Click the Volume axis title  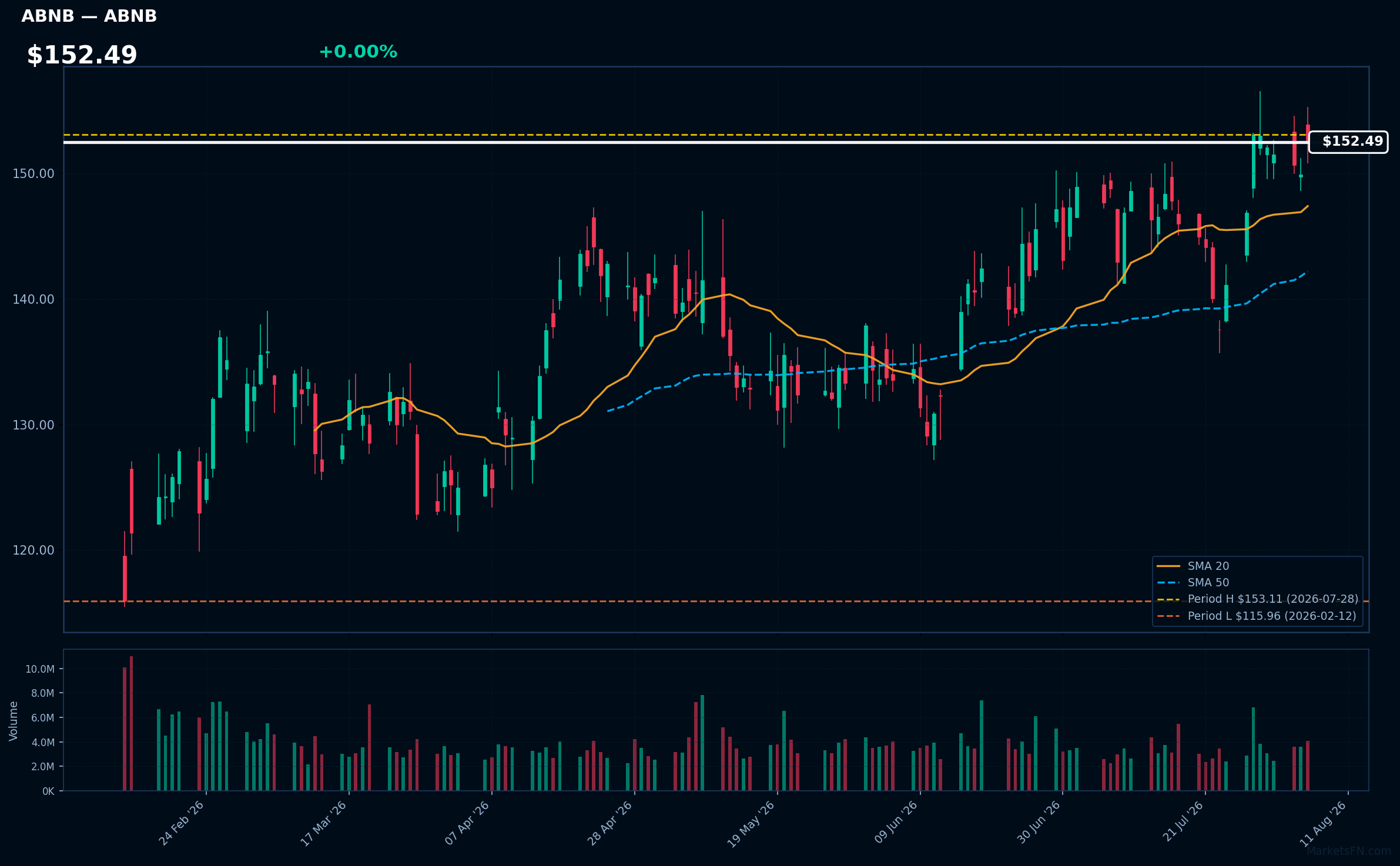(x=14, y=721)
